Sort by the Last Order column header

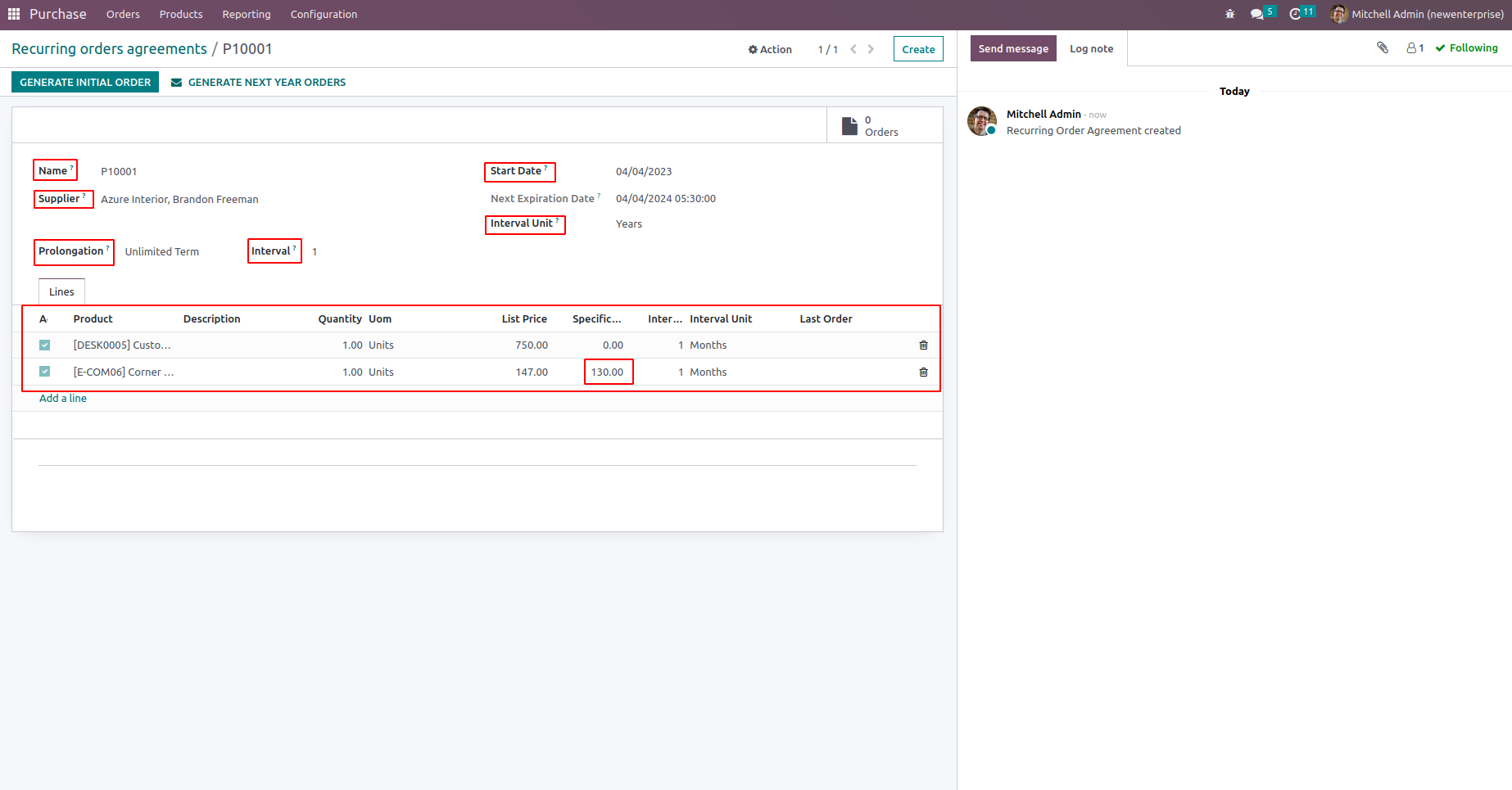826,319
